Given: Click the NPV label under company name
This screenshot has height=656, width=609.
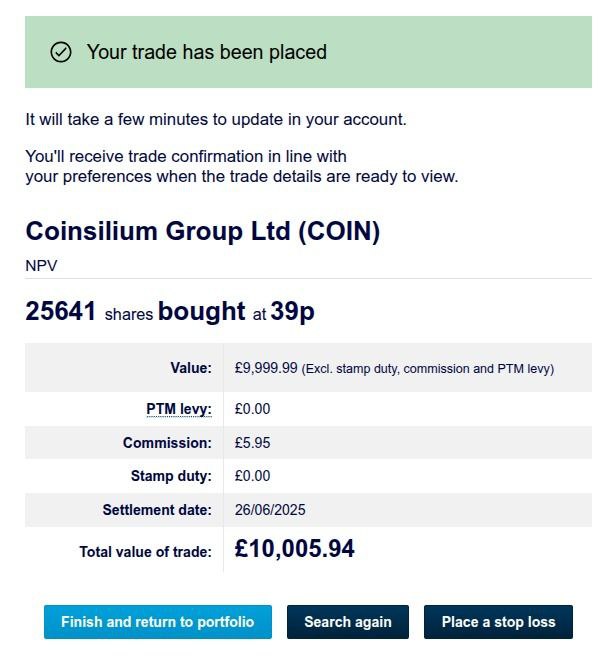Looking at the screenshot, I should coord(41,266).
